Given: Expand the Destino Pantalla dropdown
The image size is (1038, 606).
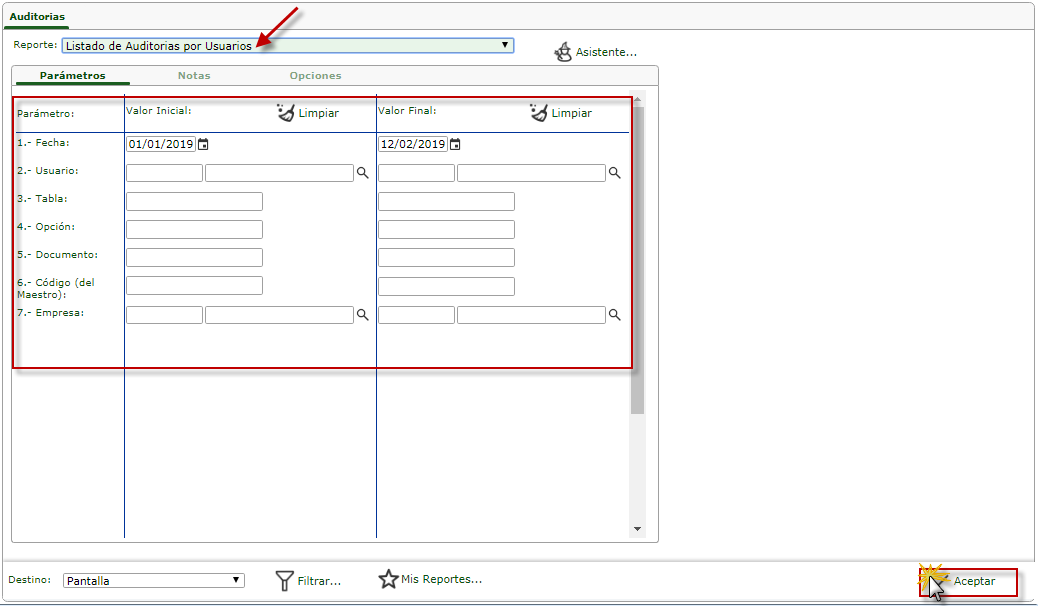Looking at the screenshot, I should tap(154, 581).
